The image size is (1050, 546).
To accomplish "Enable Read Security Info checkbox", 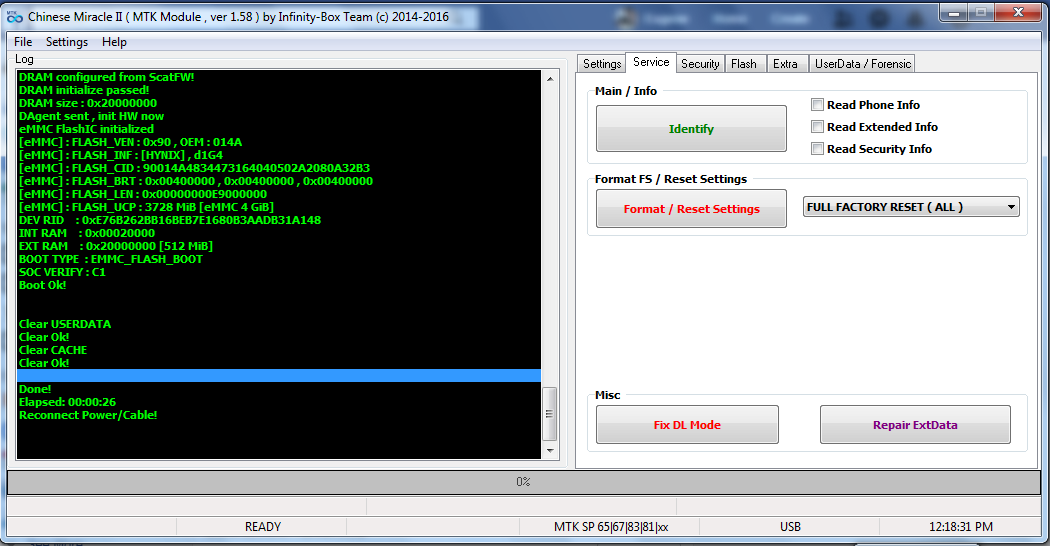I will (x=817, y=149).
